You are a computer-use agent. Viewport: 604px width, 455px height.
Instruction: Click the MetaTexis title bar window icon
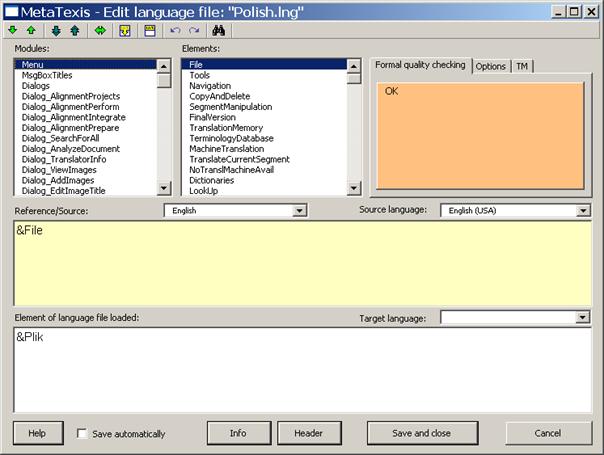pos(11,12)
